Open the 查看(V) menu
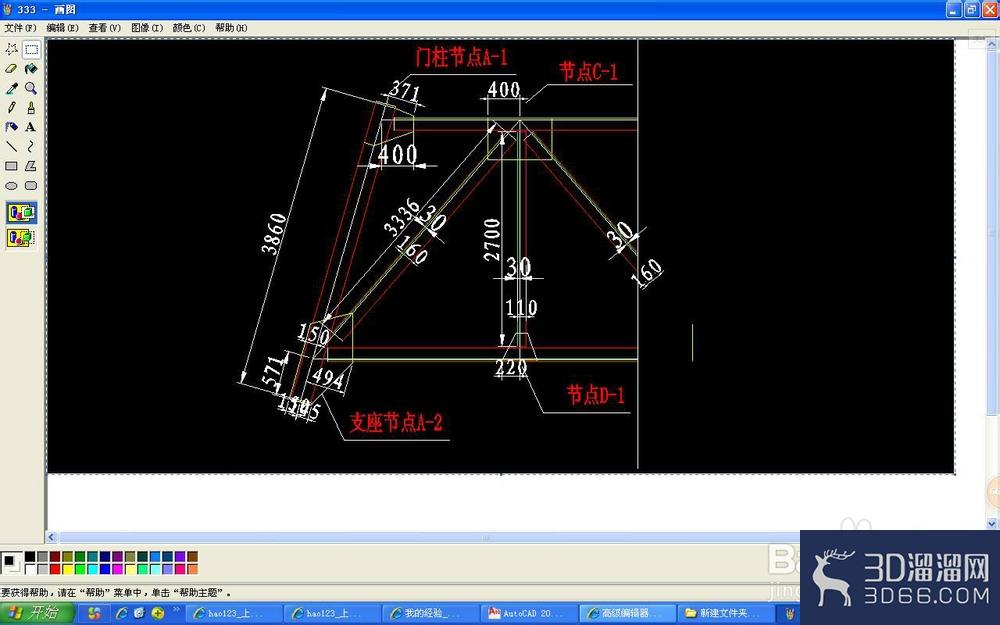The image size is (1000, 625). 105,28
